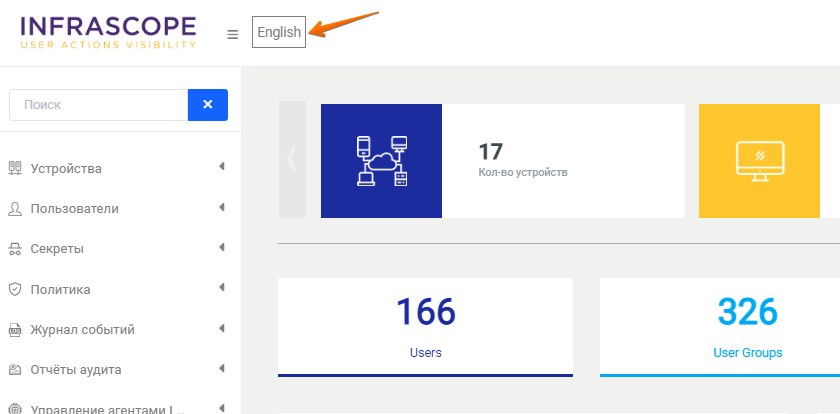
Task: Expand the Пользователи submenu arrow
Action: pos(222,207)
